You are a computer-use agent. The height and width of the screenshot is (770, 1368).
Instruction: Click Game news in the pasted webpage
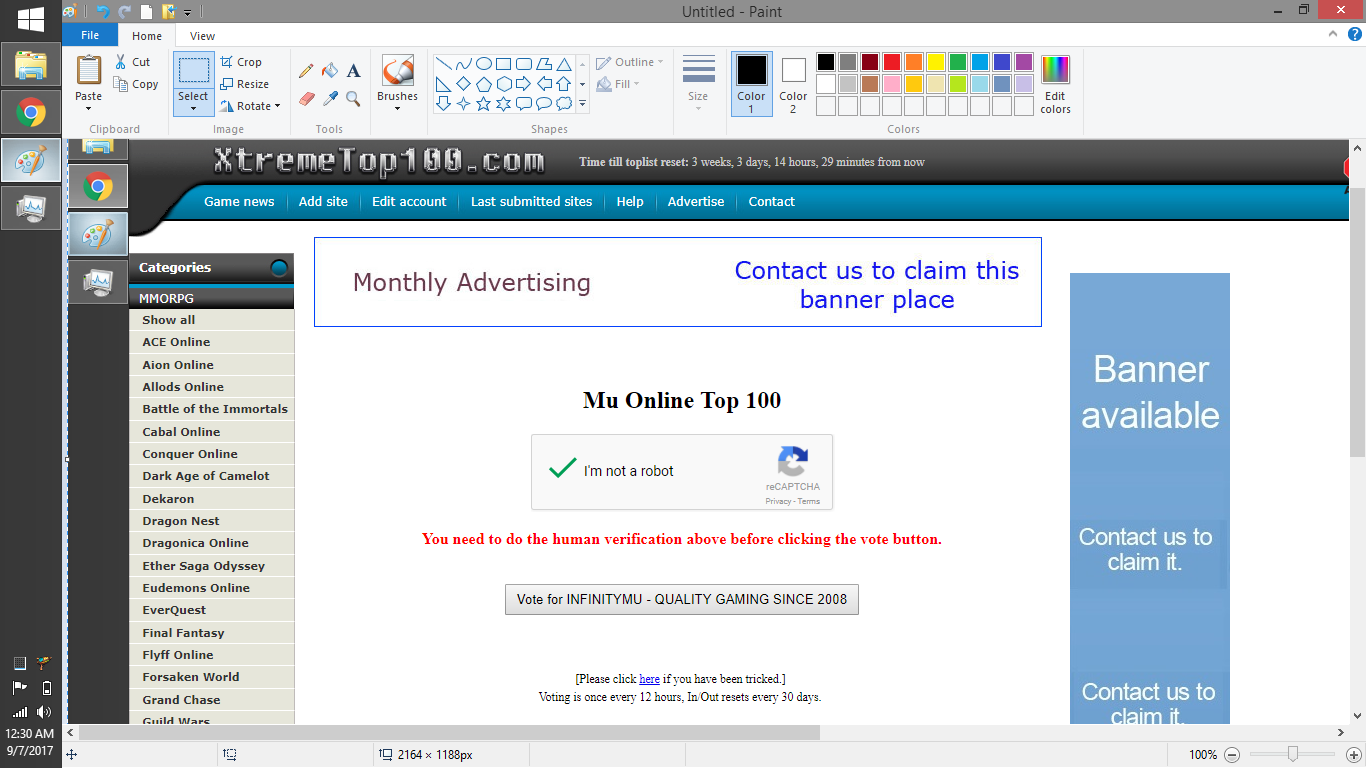pyautogui.click(x=239, y=201)
